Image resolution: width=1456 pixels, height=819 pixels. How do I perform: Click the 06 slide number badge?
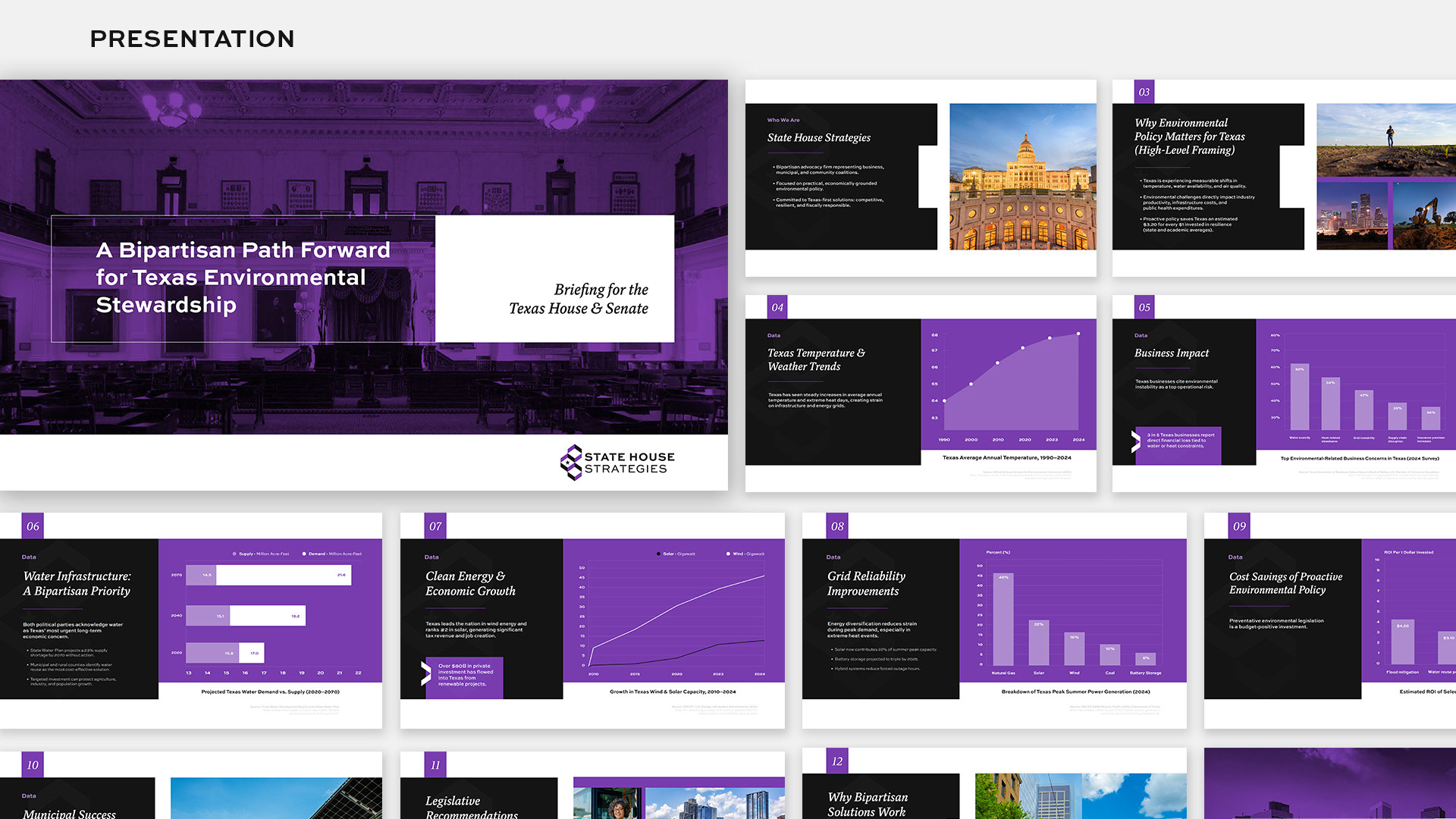pos(33,526)
